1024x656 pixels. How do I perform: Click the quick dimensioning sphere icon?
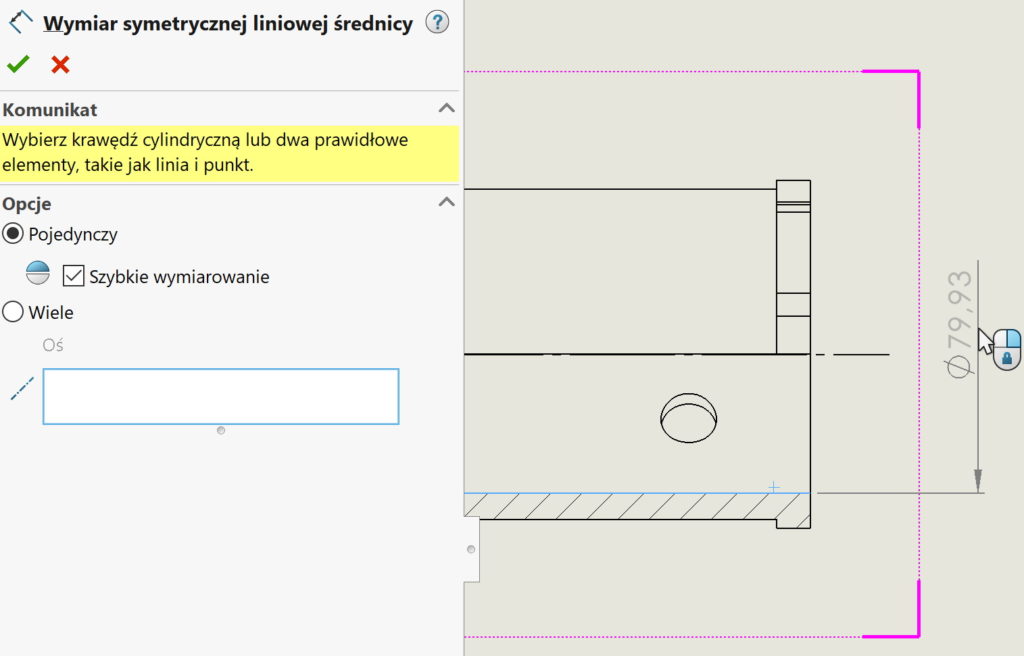pos(37,273)
